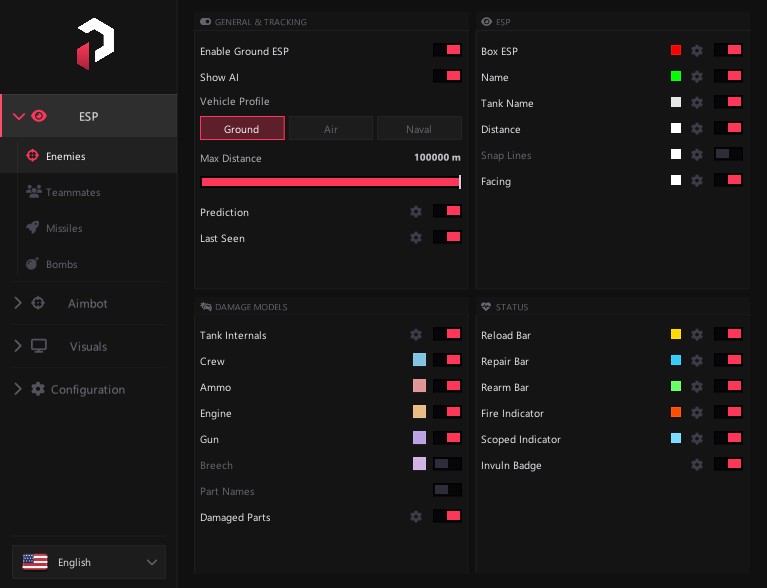The width and height of the screenshot is (767, 588).
Task: Change the Crew light blue swatch
Action: coord(419,360)
